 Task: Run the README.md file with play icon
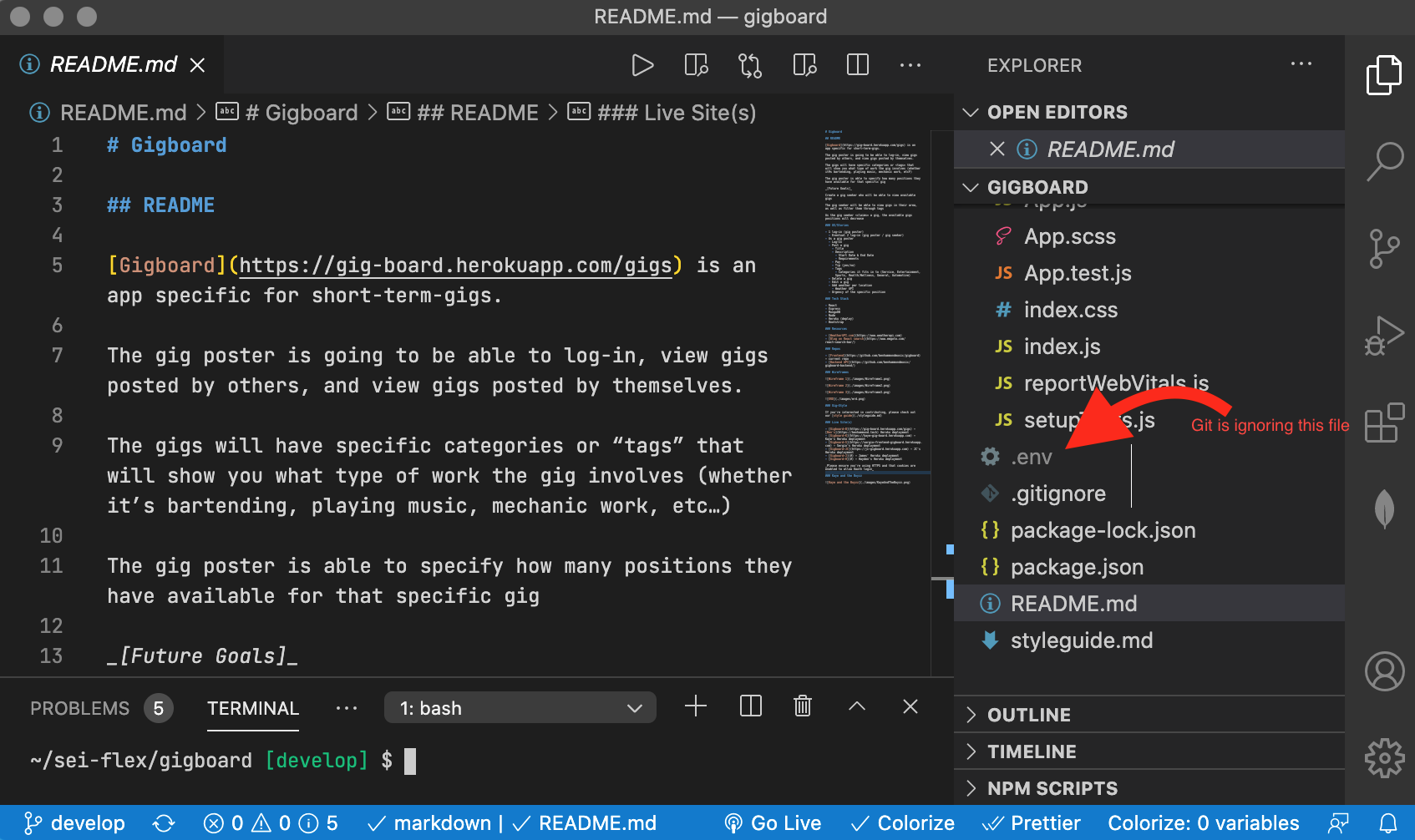point(642,65)
